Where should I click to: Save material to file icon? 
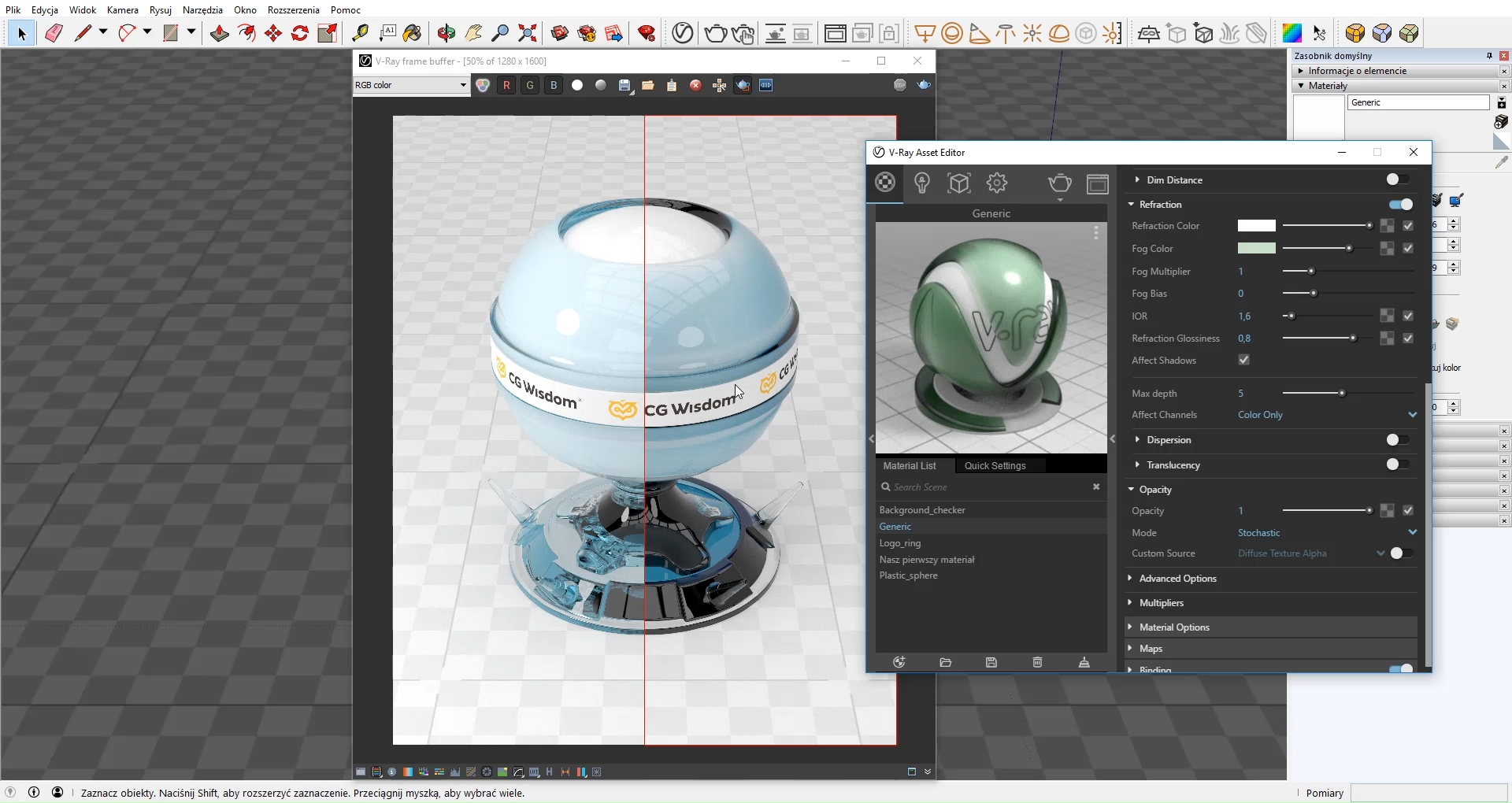991,662
